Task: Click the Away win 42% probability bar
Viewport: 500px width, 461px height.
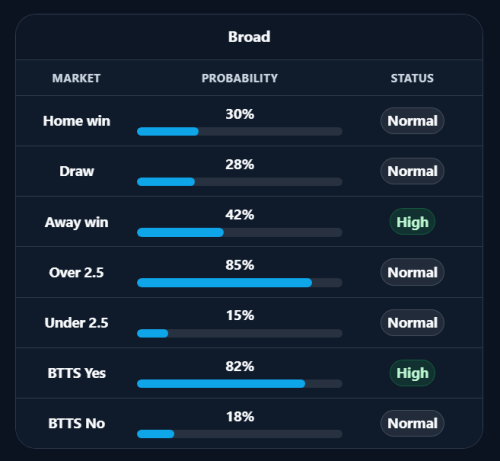Action: coord(240,232)
